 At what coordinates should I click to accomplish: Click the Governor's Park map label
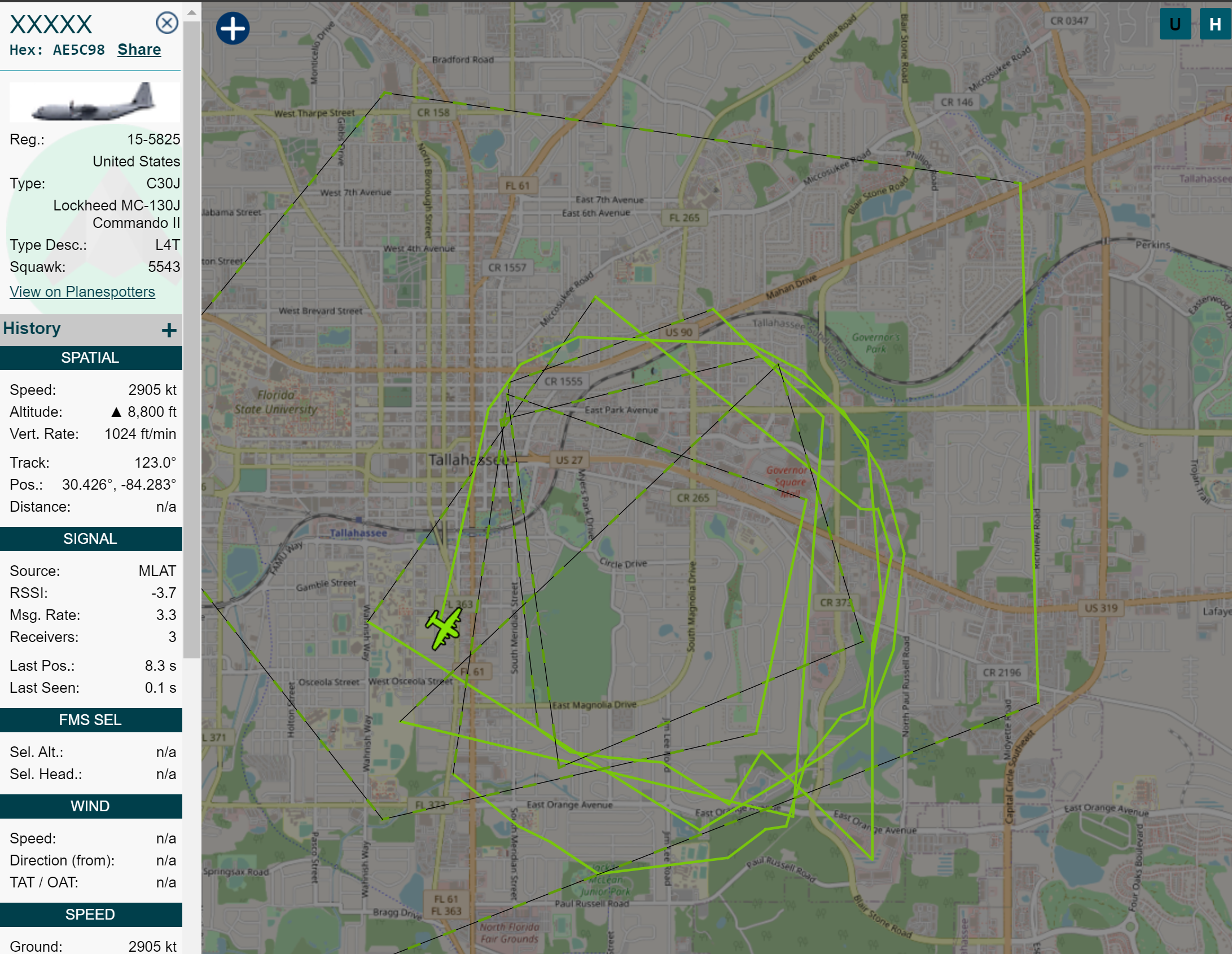[x=876, y=342]
